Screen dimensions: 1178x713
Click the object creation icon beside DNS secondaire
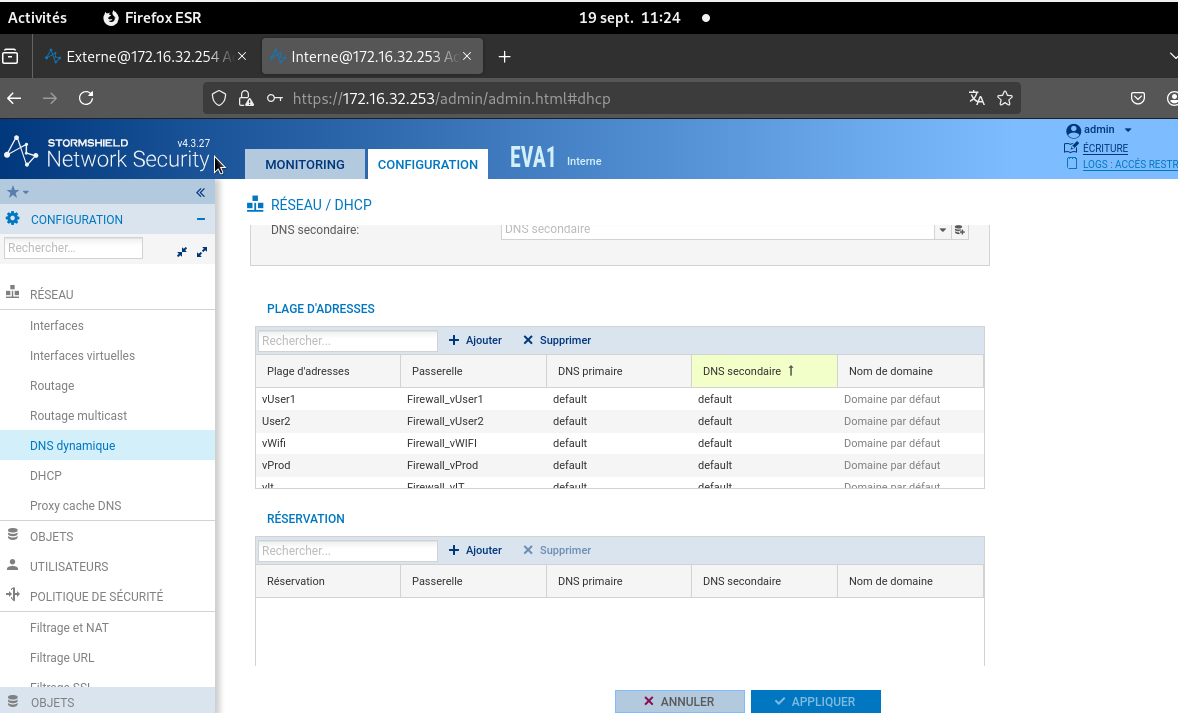[x=960, y=230]
